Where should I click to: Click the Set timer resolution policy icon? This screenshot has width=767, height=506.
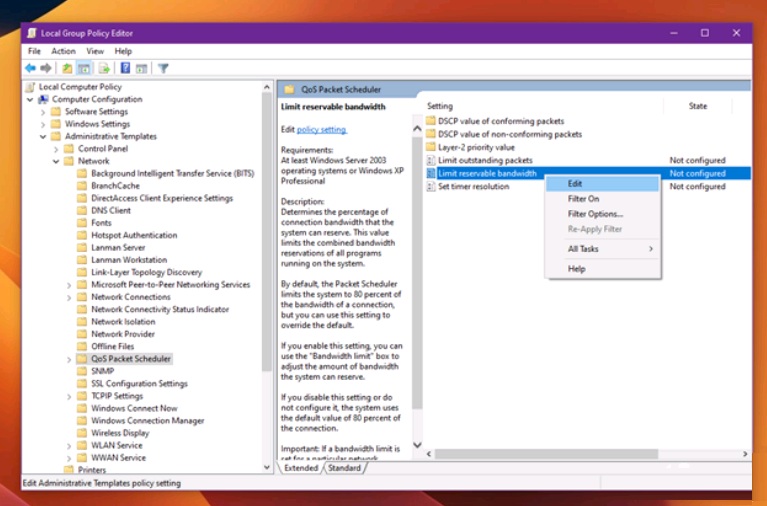pos(430,186)
